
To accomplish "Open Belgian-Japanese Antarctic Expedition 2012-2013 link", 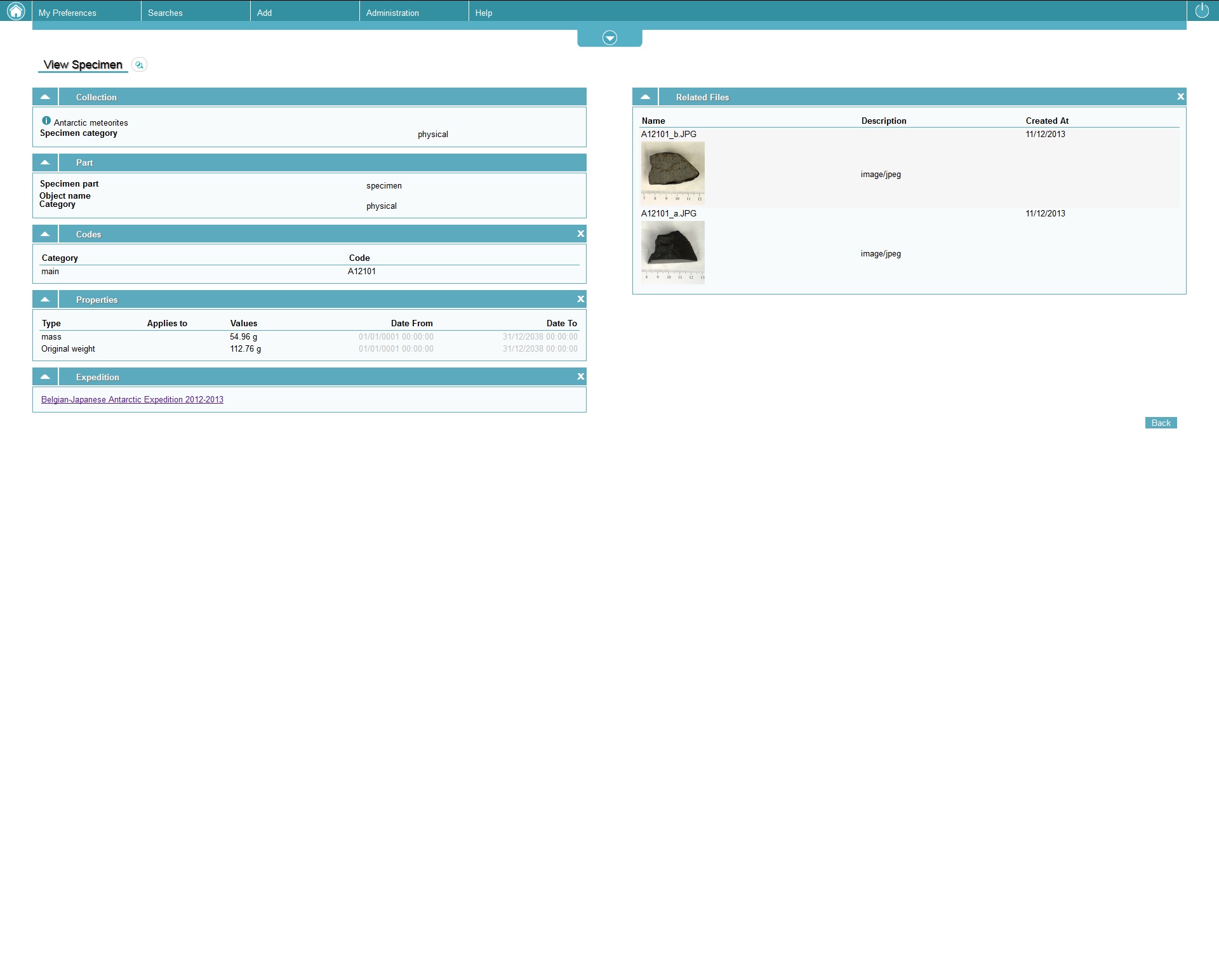I will pos(132,400).
